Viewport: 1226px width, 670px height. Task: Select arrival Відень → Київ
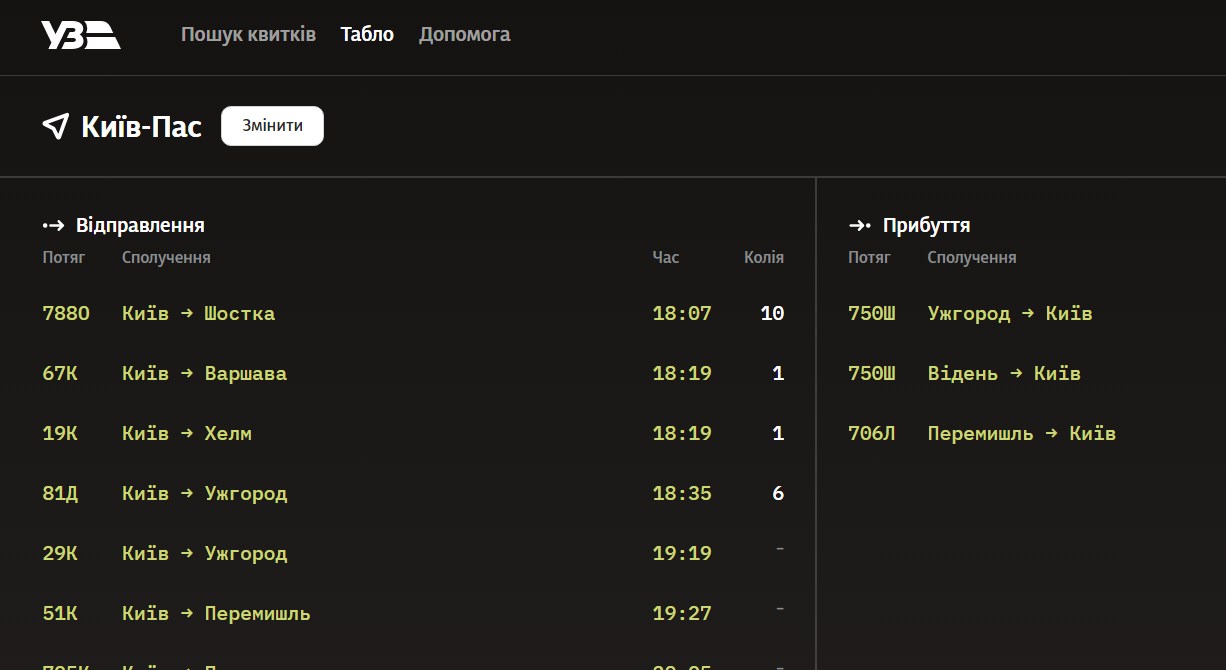coord(1003,374)
